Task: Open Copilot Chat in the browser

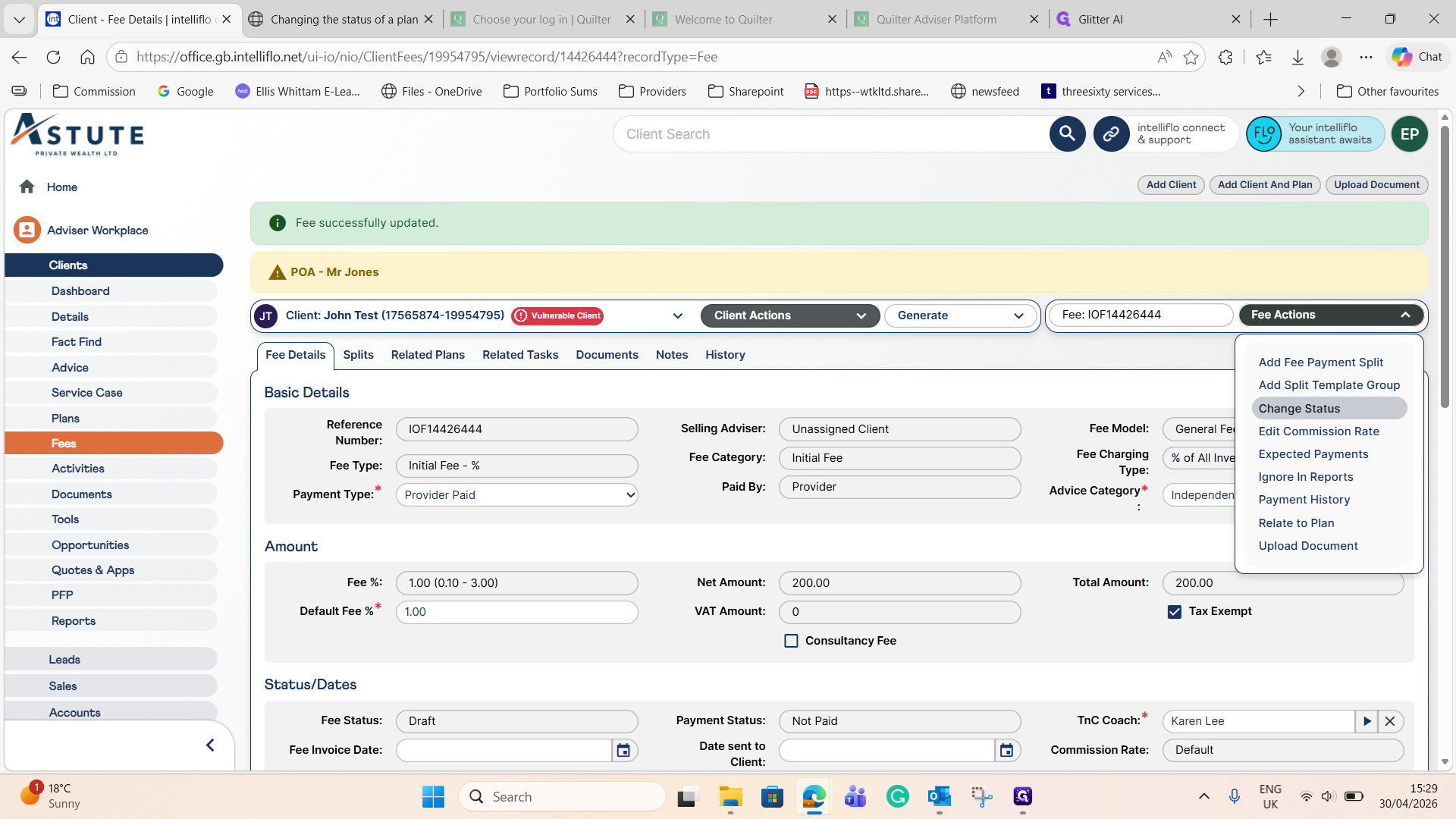Action: (1417, 57)
